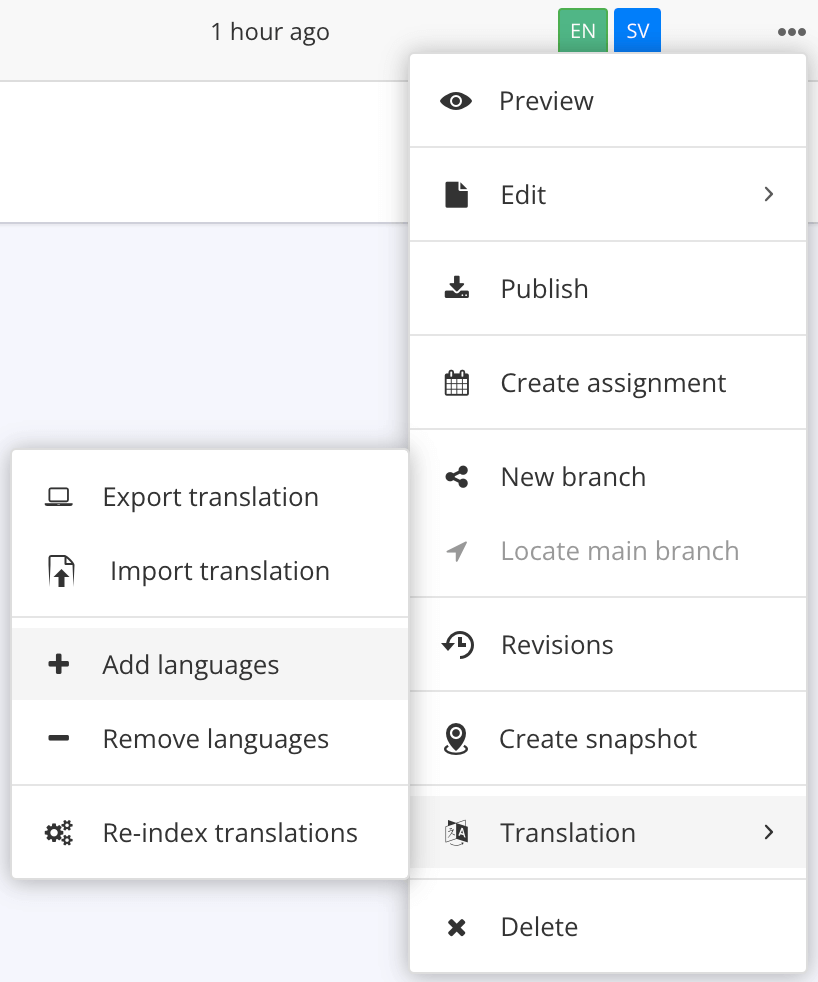
Task: Click the clock-rewind icon beside Revisions
Action: (456, 644)
